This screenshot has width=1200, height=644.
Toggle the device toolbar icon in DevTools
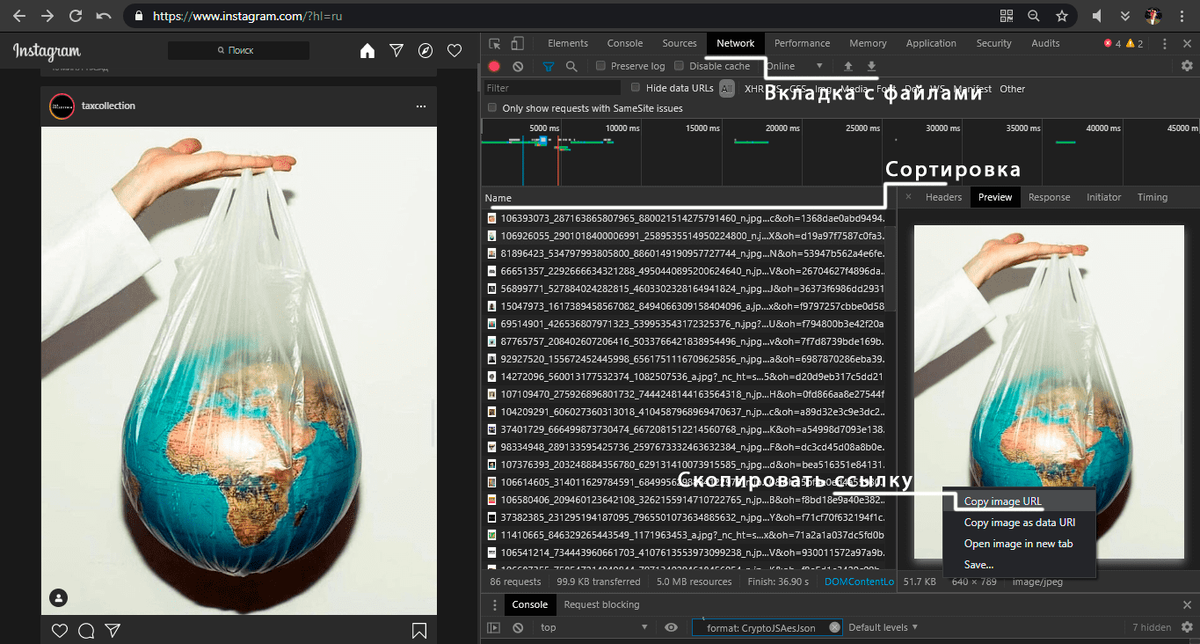pos(517,43)
